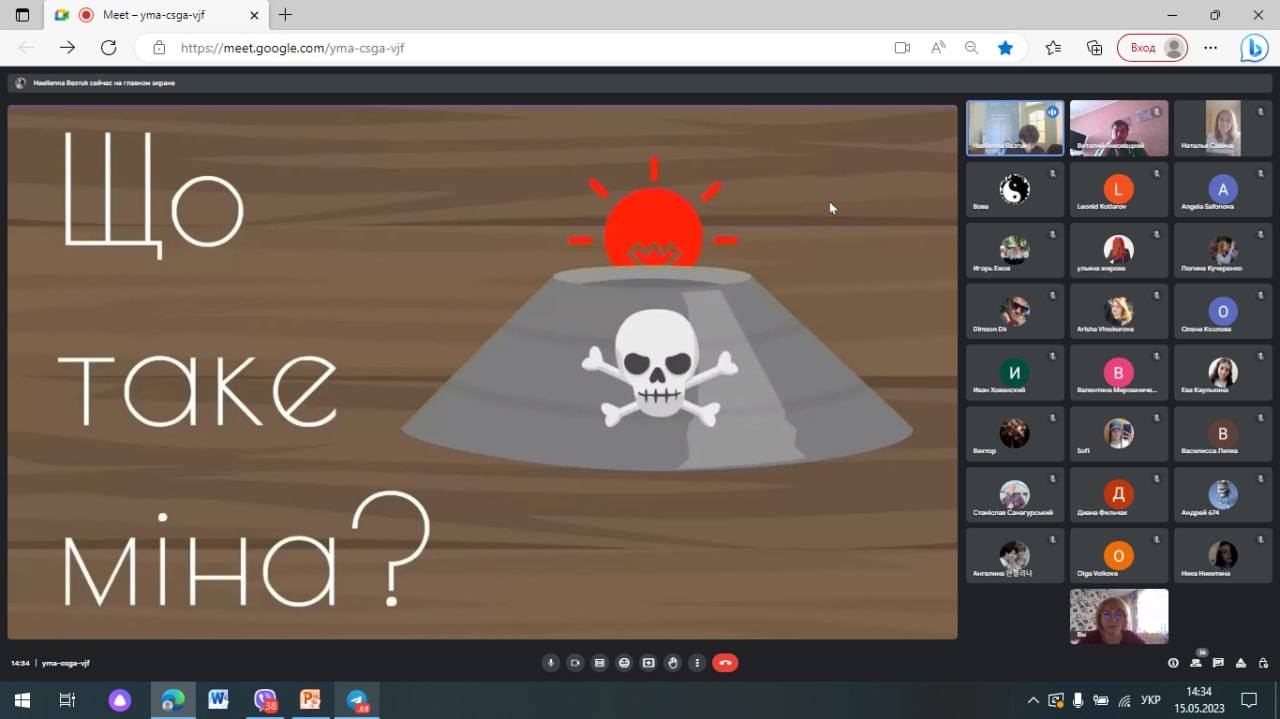Open Edge settings and more menu
Screen dimensions: 1280x719
(x=1211, y=47)
